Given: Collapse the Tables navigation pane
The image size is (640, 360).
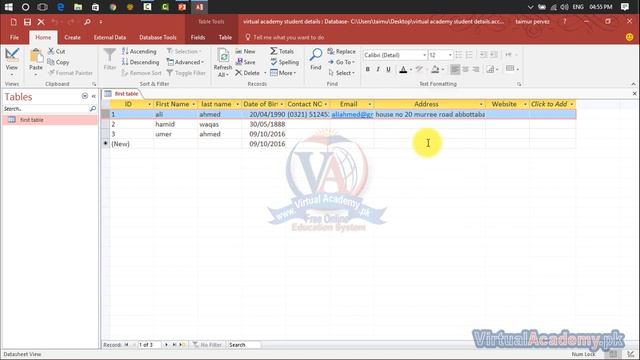Looking at the screenshot, I should click(93, 96).
